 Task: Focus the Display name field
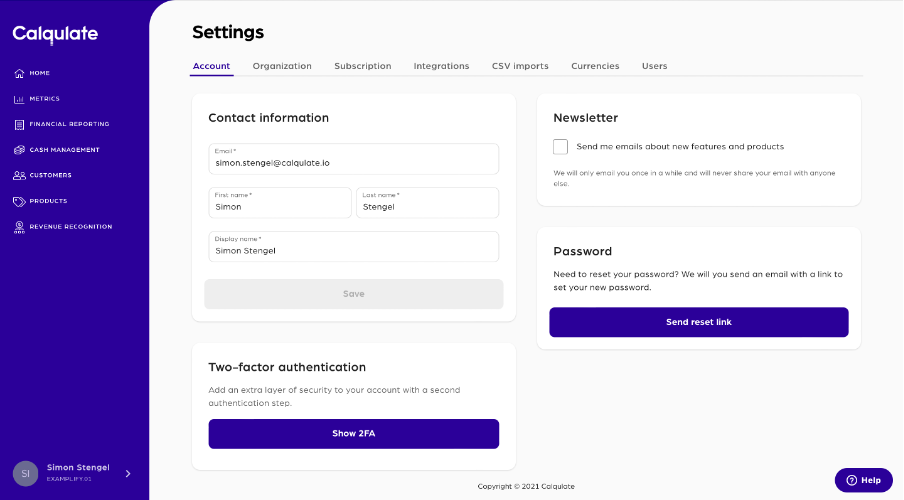coord(353,248)
